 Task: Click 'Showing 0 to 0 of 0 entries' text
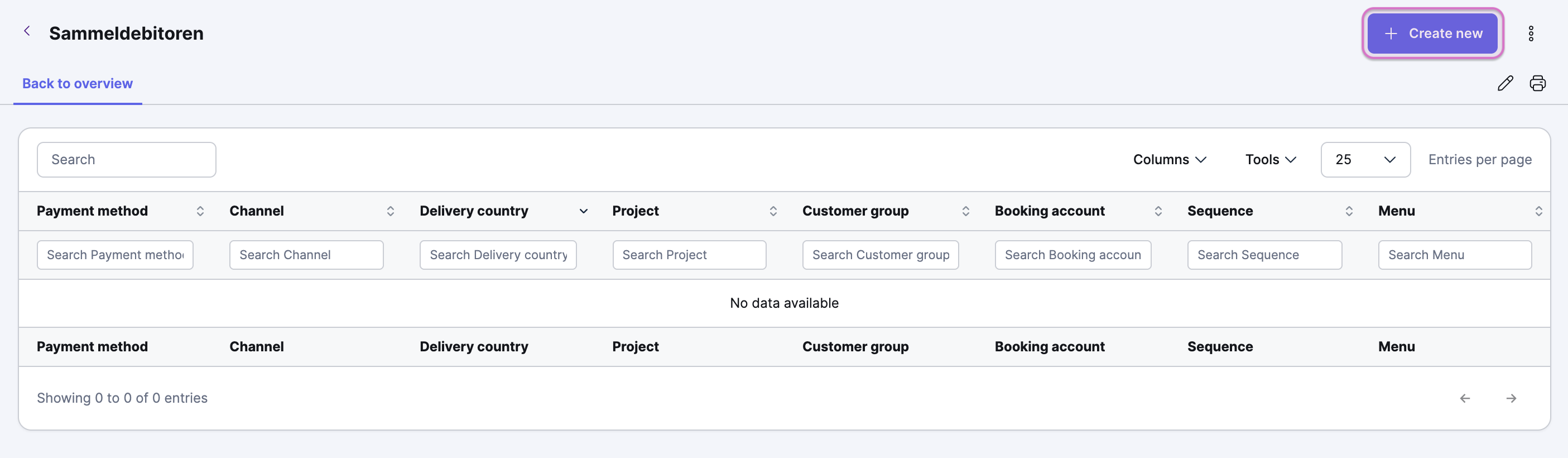122,398
